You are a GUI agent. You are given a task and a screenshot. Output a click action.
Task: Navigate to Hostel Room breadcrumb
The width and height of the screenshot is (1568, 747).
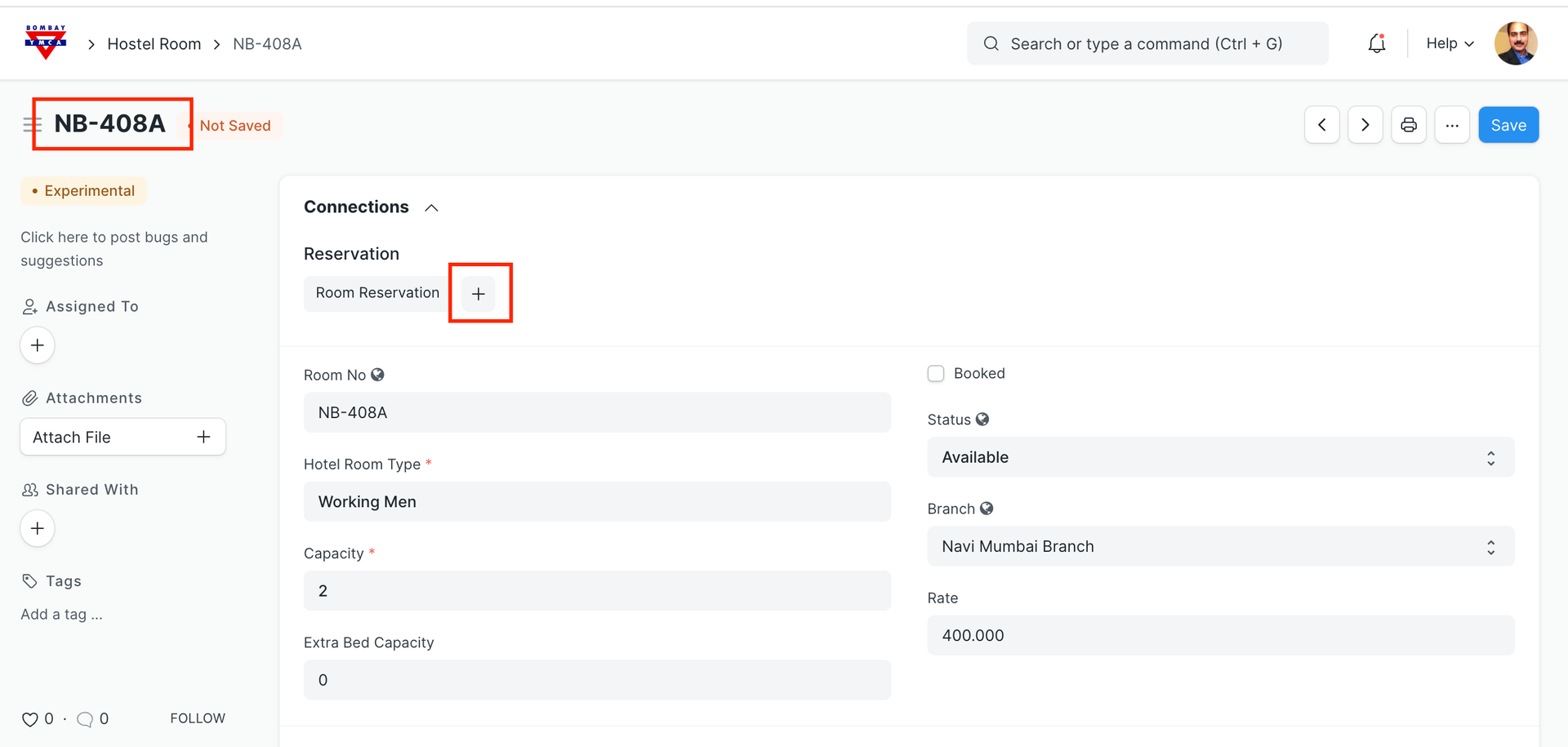[x=154, y=44]
